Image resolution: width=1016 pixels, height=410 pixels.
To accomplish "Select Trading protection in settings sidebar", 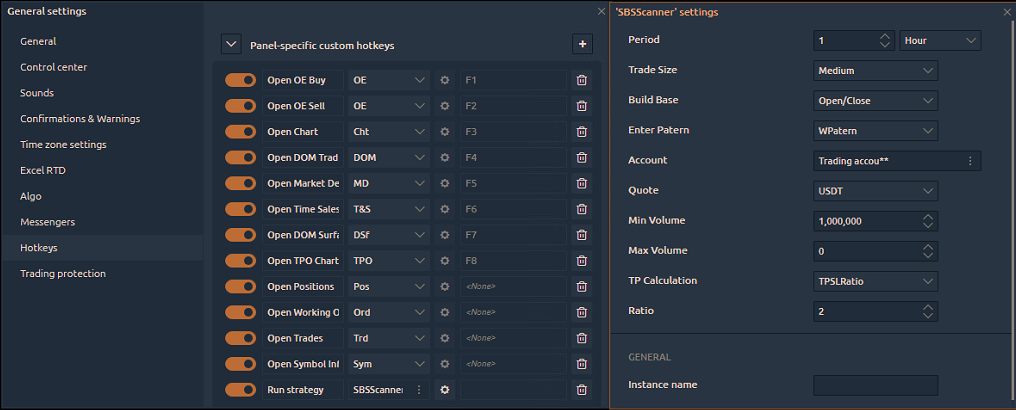I will 63,274.
